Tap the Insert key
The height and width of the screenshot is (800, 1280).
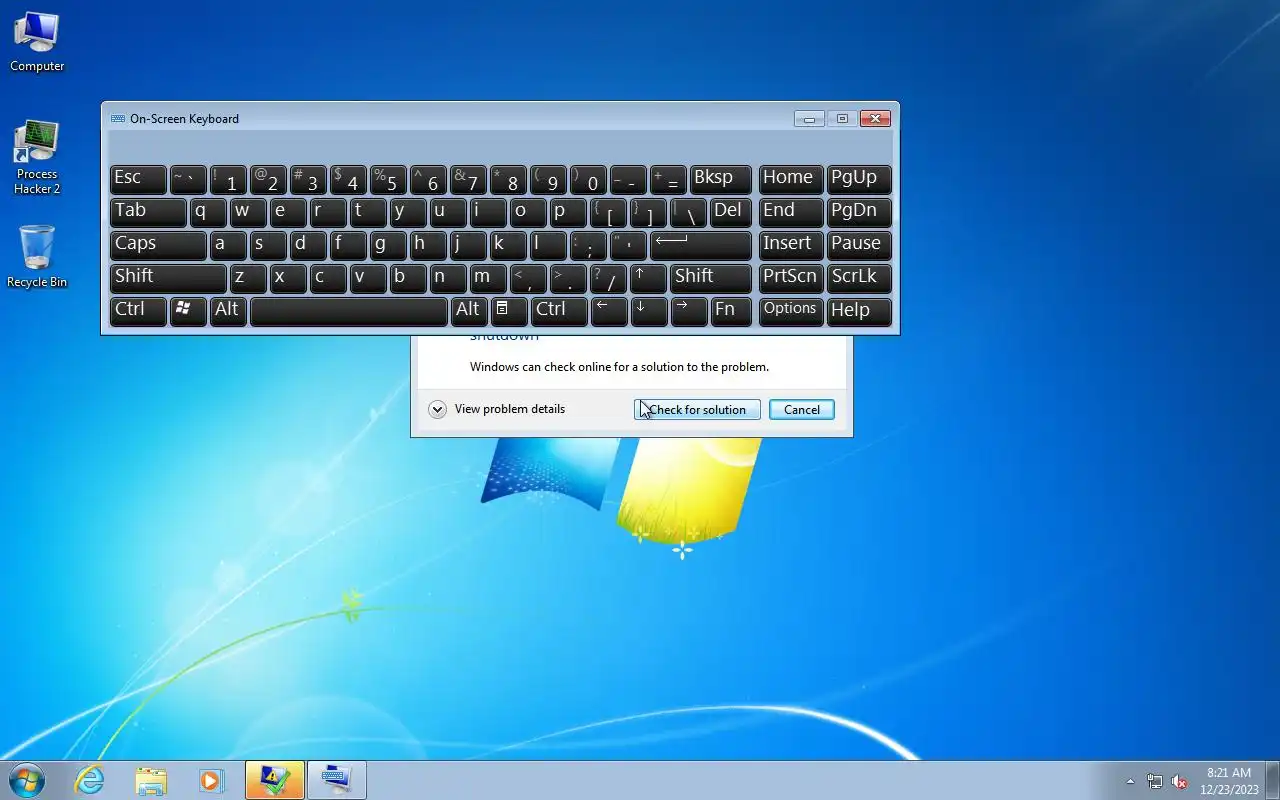pos(791,245)
